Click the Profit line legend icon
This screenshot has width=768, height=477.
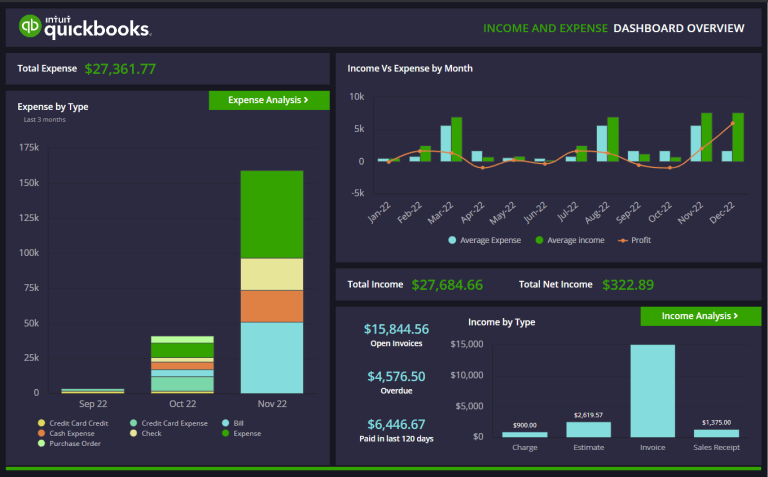623,240
